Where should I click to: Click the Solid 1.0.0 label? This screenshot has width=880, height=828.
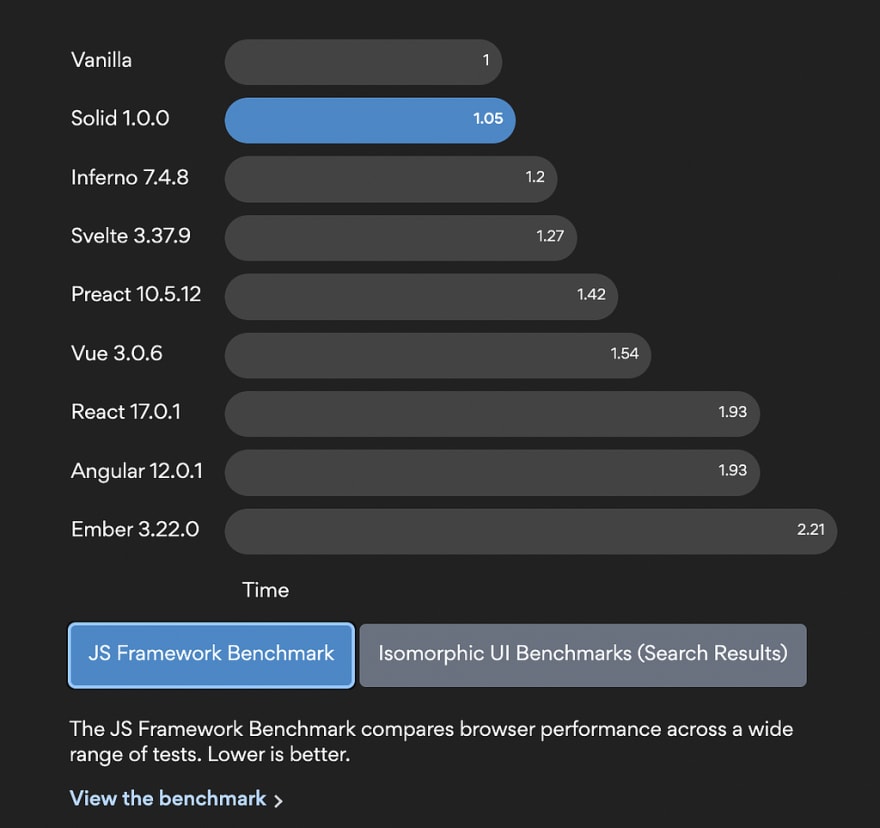point(120,118)
